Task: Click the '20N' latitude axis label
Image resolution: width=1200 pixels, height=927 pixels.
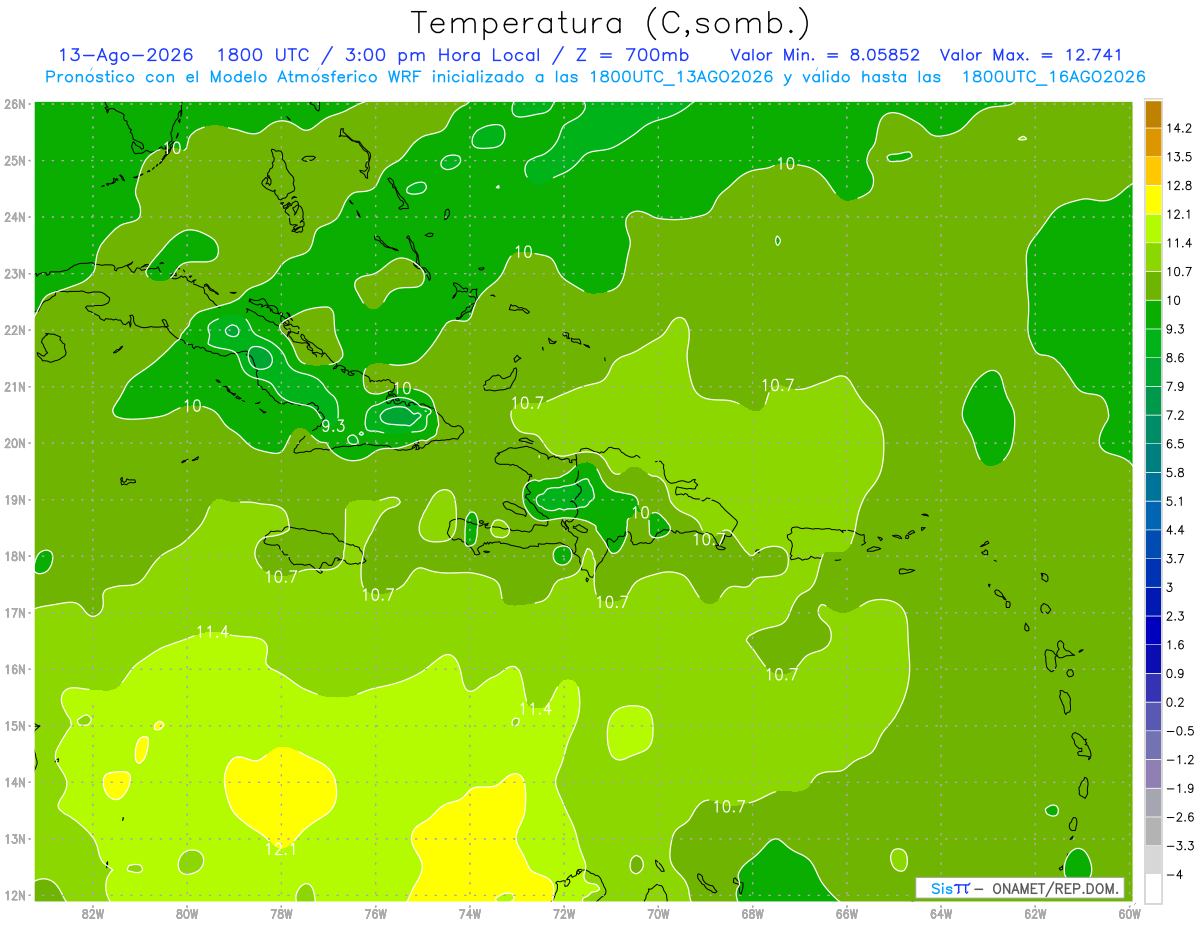Action: click(x=16, y=443)
